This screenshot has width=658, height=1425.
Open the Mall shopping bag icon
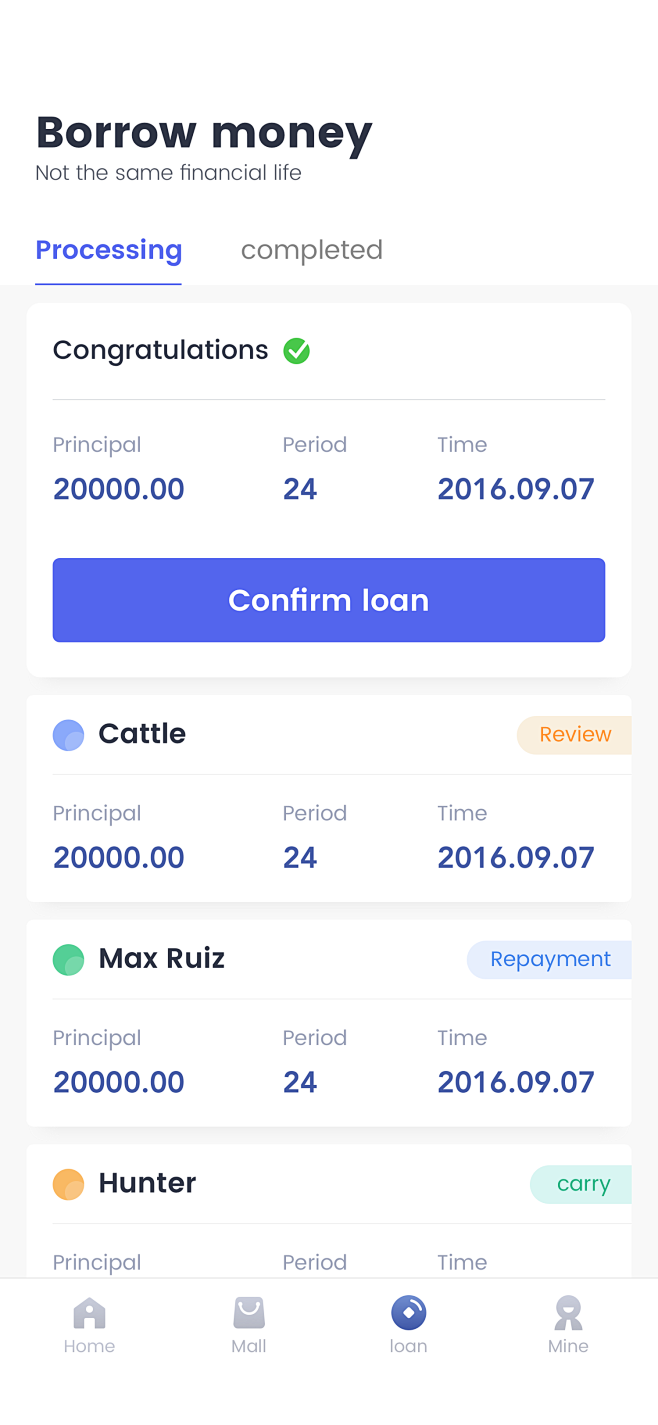249,1312
